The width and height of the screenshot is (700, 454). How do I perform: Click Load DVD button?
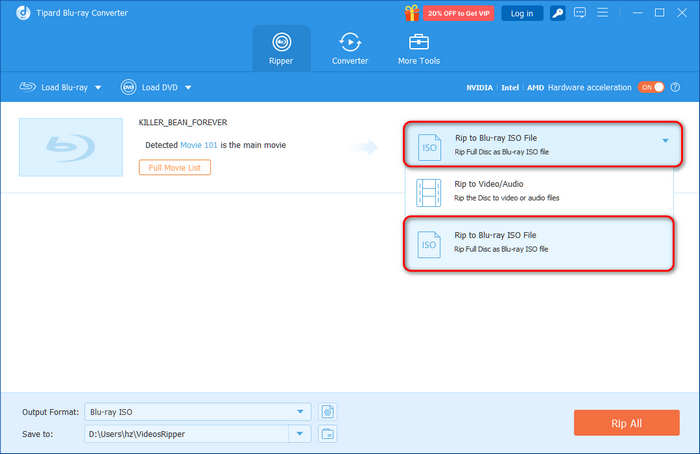150,87
